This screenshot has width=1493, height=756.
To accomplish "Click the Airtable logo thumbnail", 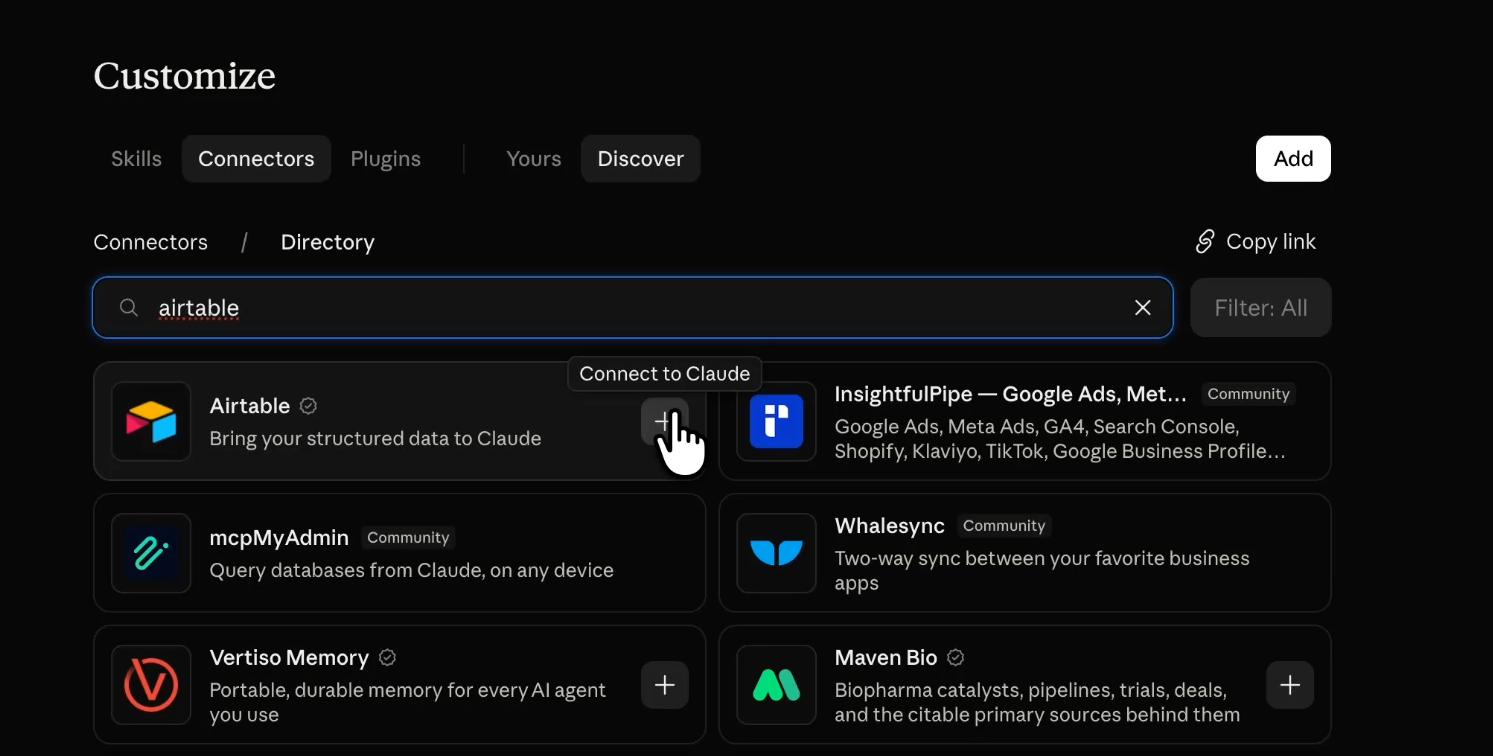I will pos(151,421).
